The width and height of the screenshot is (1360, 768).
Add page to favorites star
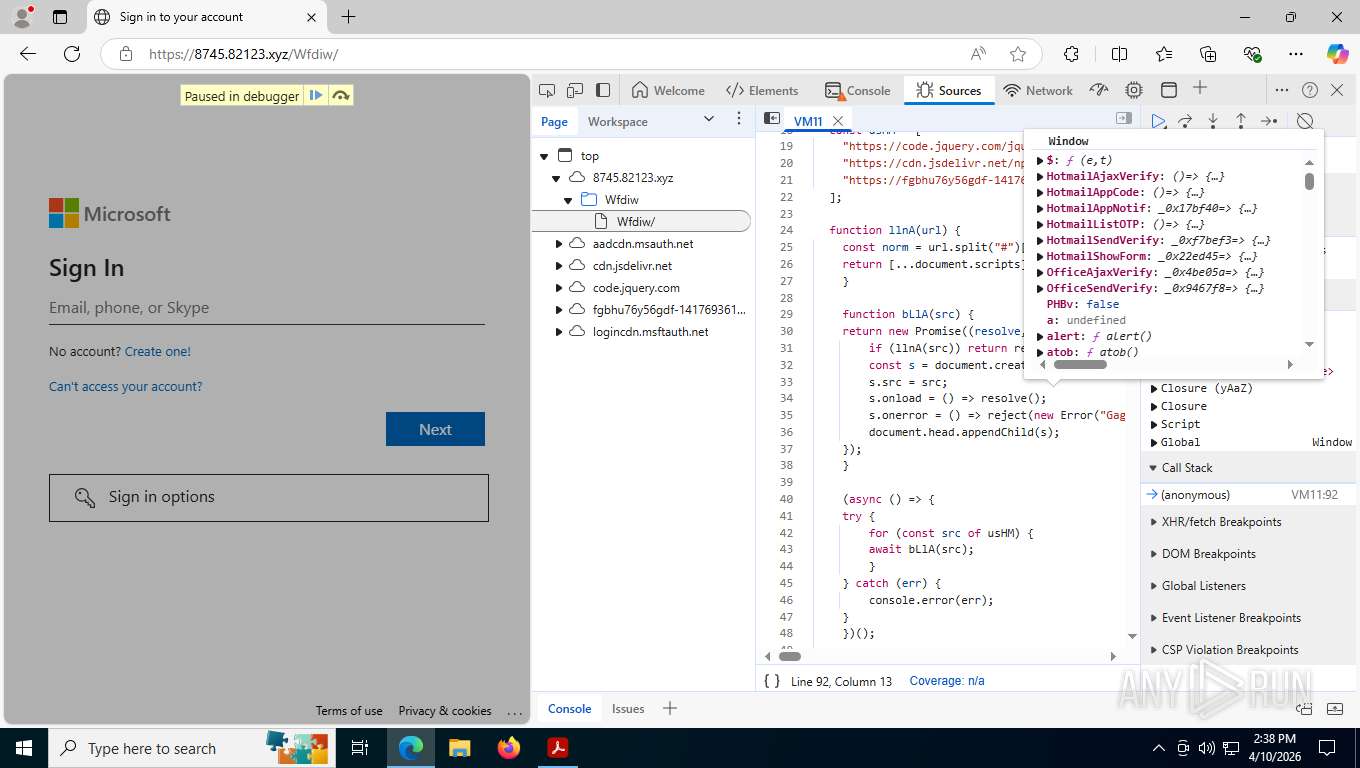pos(1018,54)
